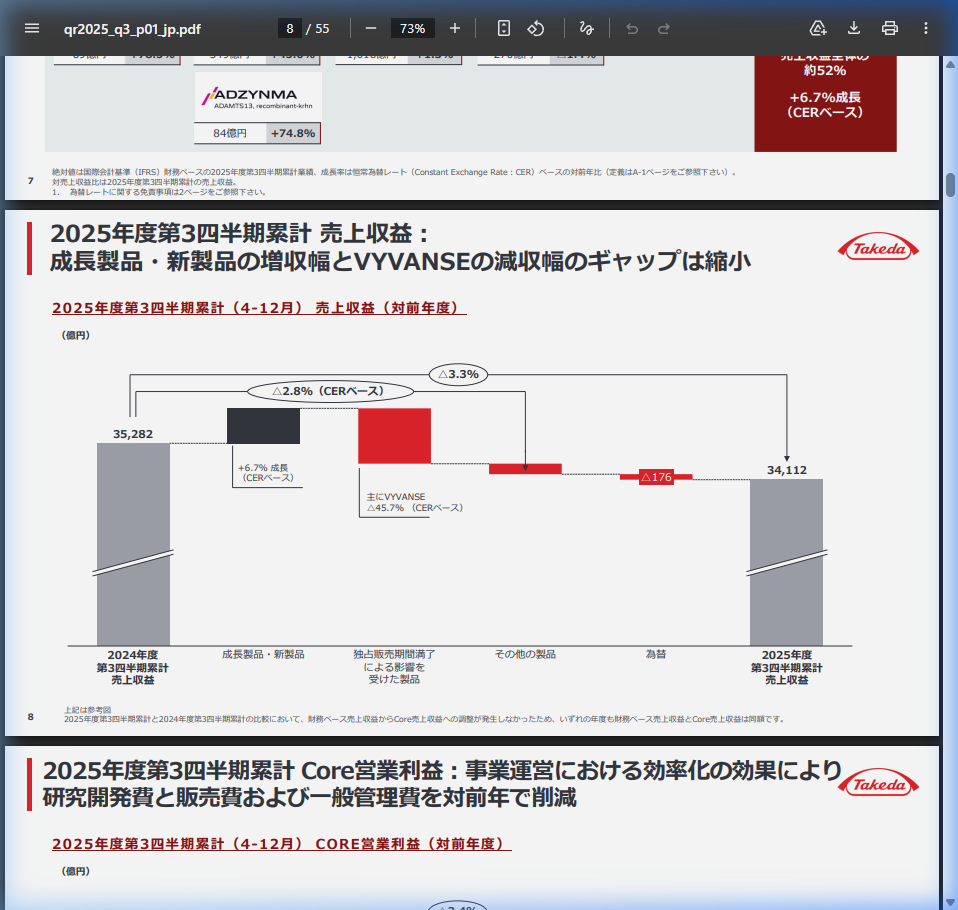
Task: Save the PDF to Google Drive
Action: (x=817, y=28)
